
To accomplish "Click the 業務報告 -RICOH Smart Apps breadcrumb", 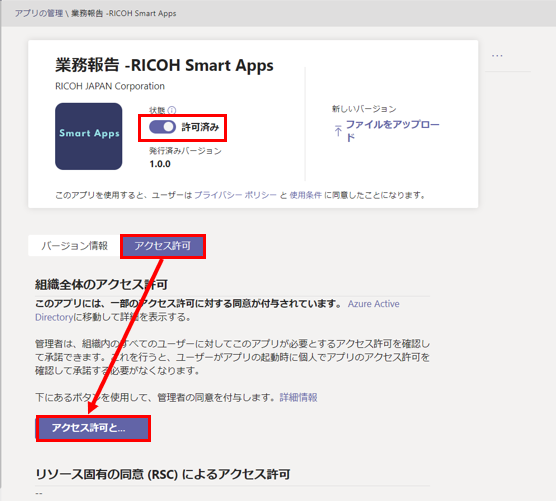I will pyautogui.click(x=124, y=13).
